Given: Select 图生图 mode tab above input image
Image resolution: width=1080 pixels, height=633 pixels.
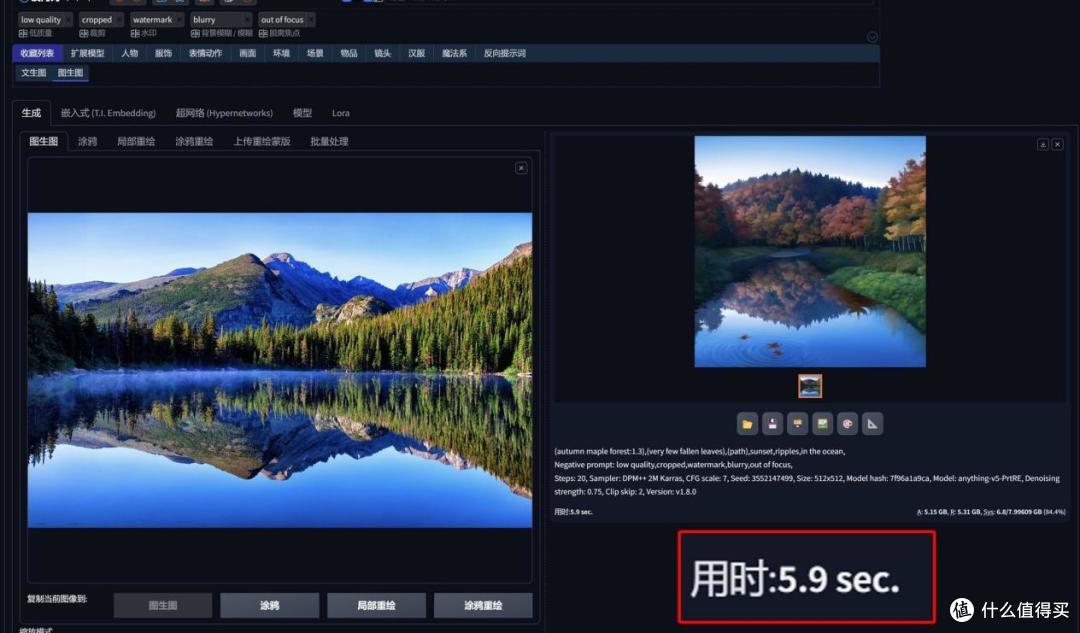Looking at the screenshot, I should pos(43,141).
